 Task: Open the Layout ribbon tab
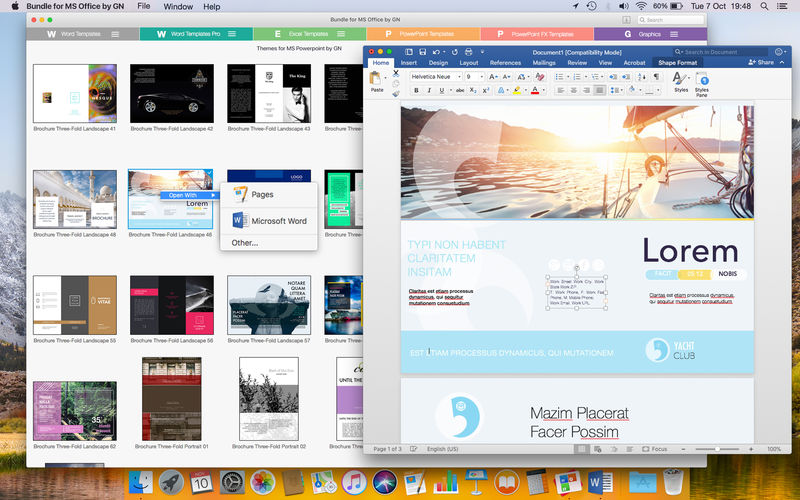(468, 63)
